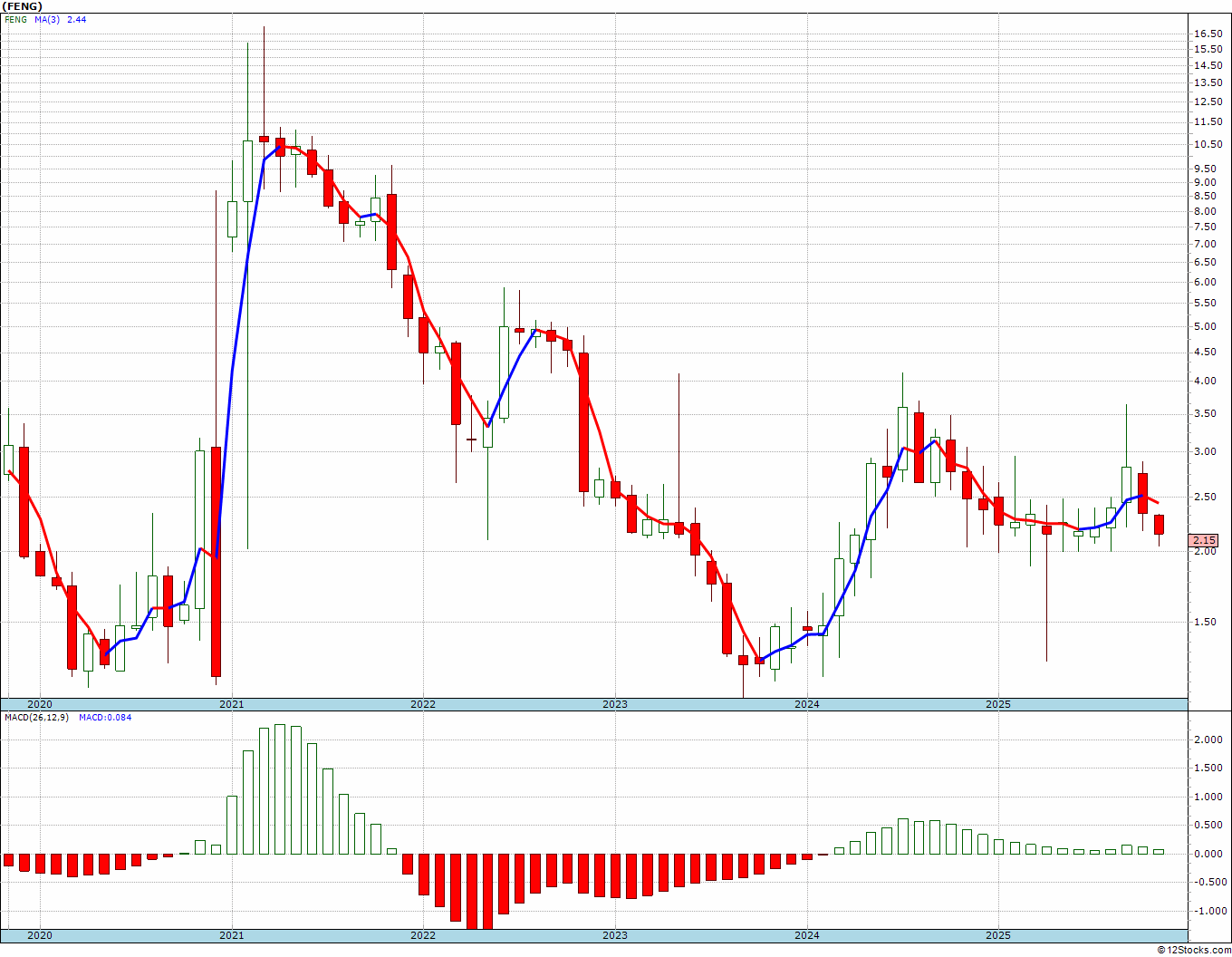1232x957 pixels.
Task: Click 2021 on the price chart time axis
Action: (x=231, y=704)
